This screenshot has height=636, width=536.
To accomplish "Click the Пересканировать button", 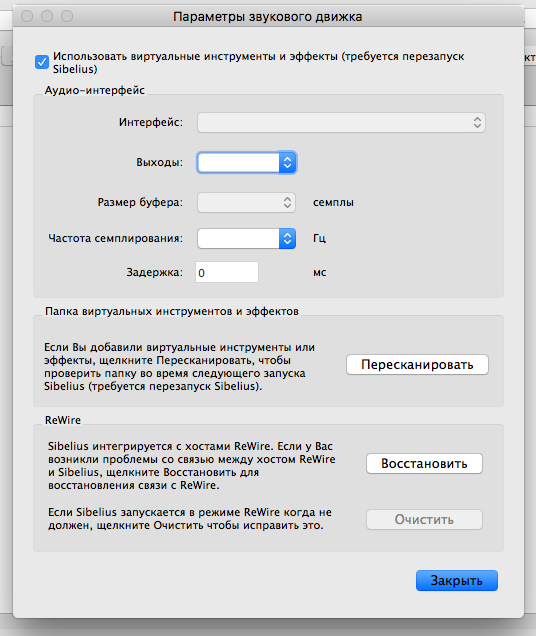I will point(417,365).
